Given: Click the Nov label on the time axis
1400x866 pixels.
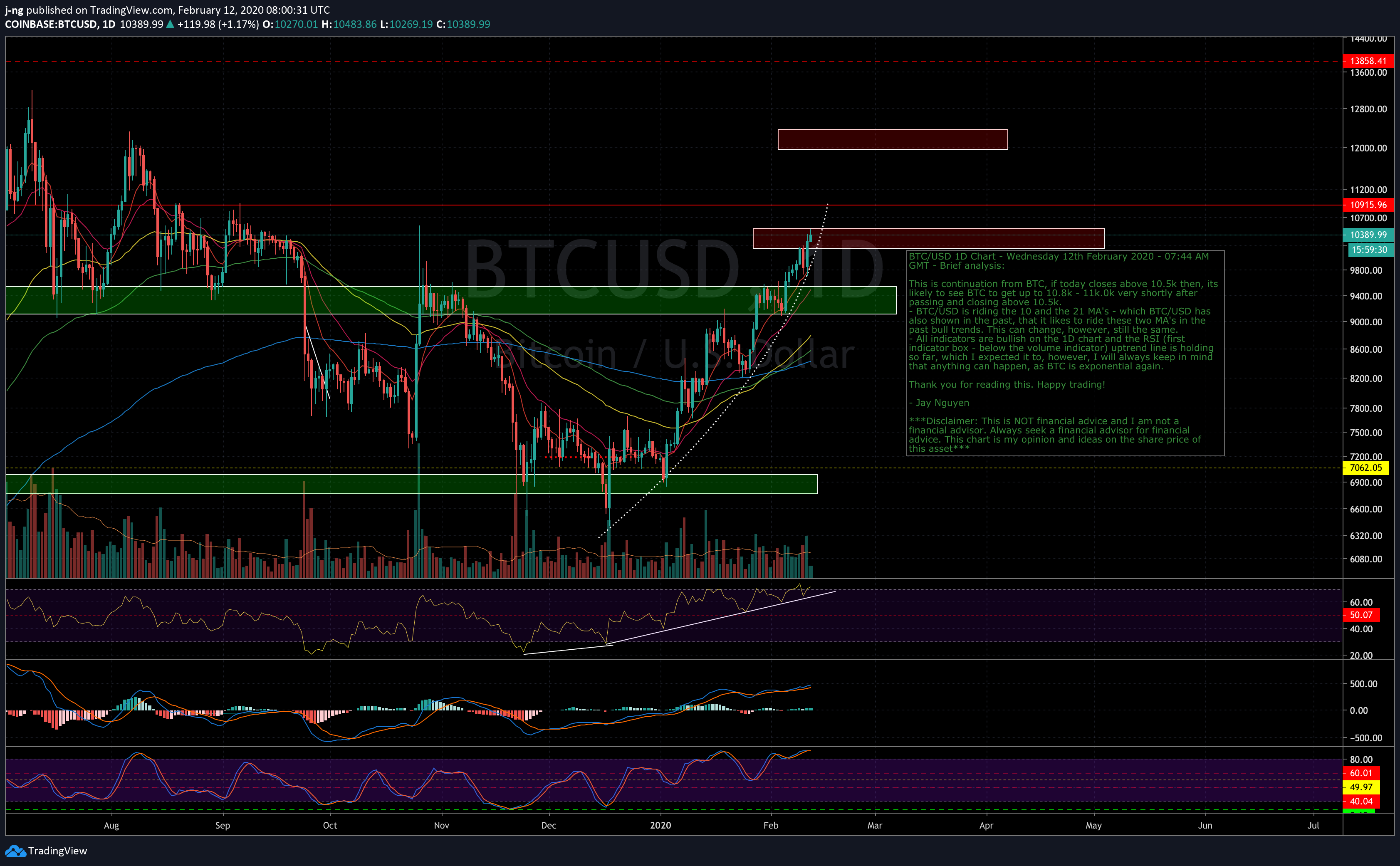Looking at the screenshot, I should point(441,825).
